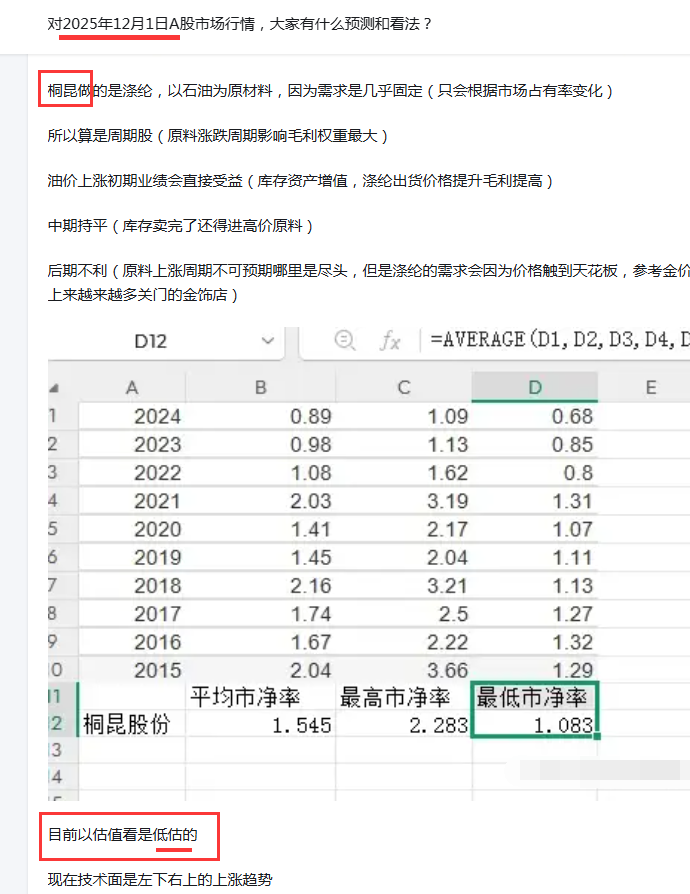Click the line 现在技术面是左下右上的上涨趋势

pos(160,880)
